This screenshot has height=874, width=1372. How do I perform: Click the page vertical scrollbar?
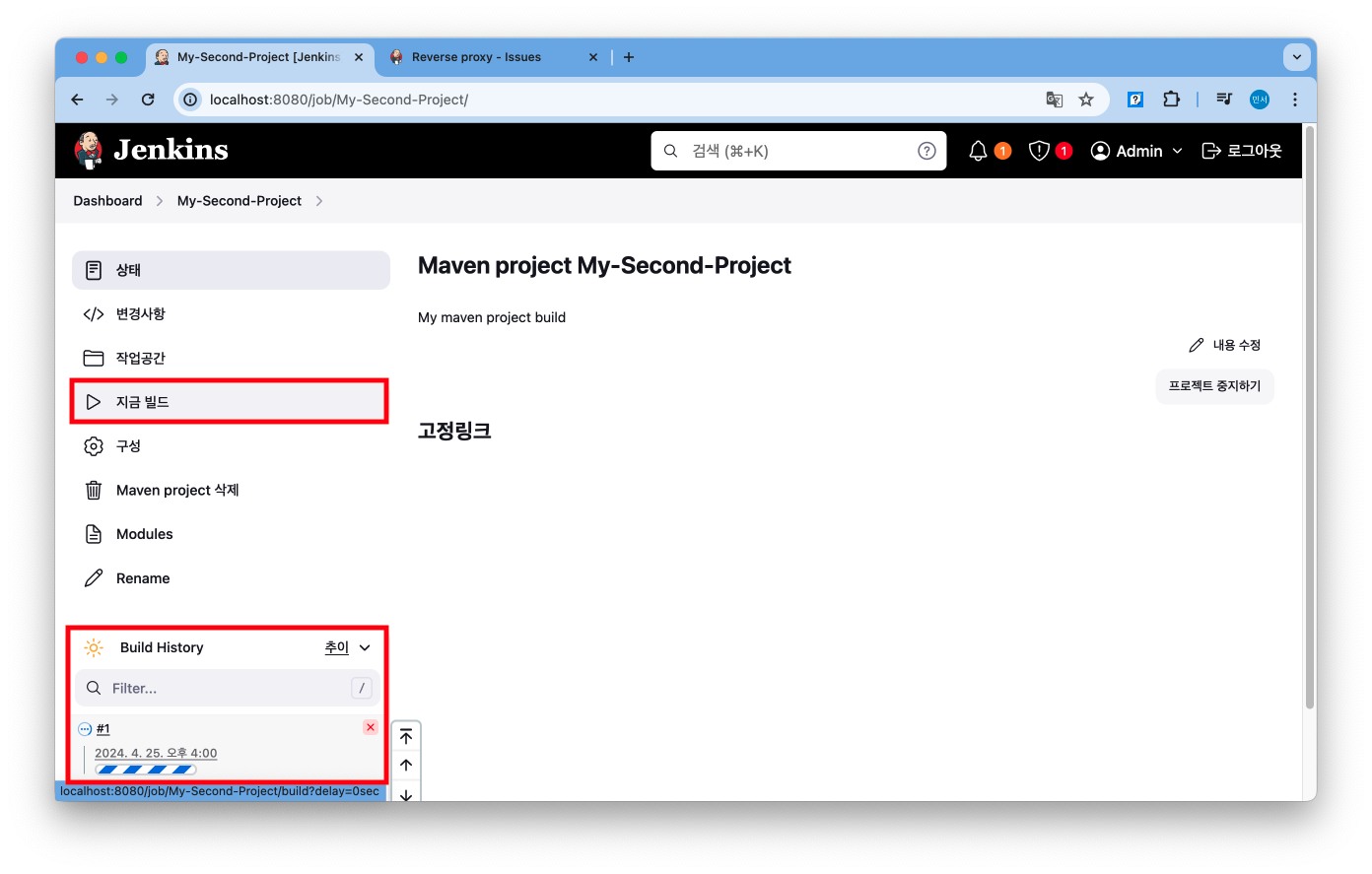[1310, 416]
